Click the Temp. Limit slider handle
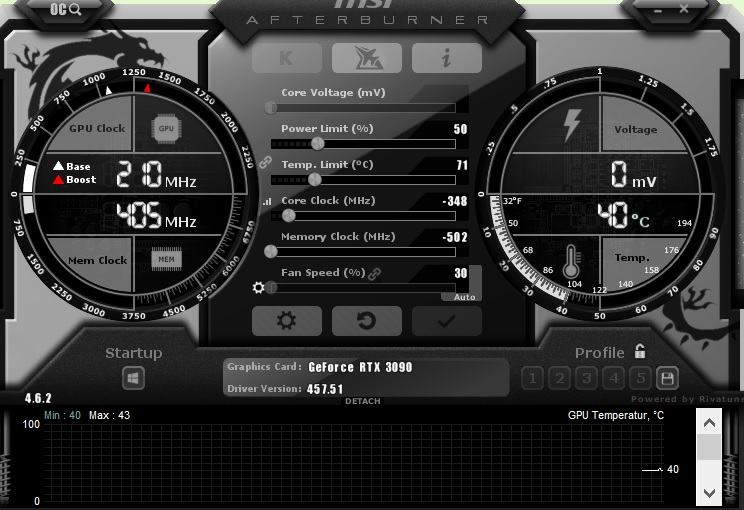 click(x=314, y=179)
